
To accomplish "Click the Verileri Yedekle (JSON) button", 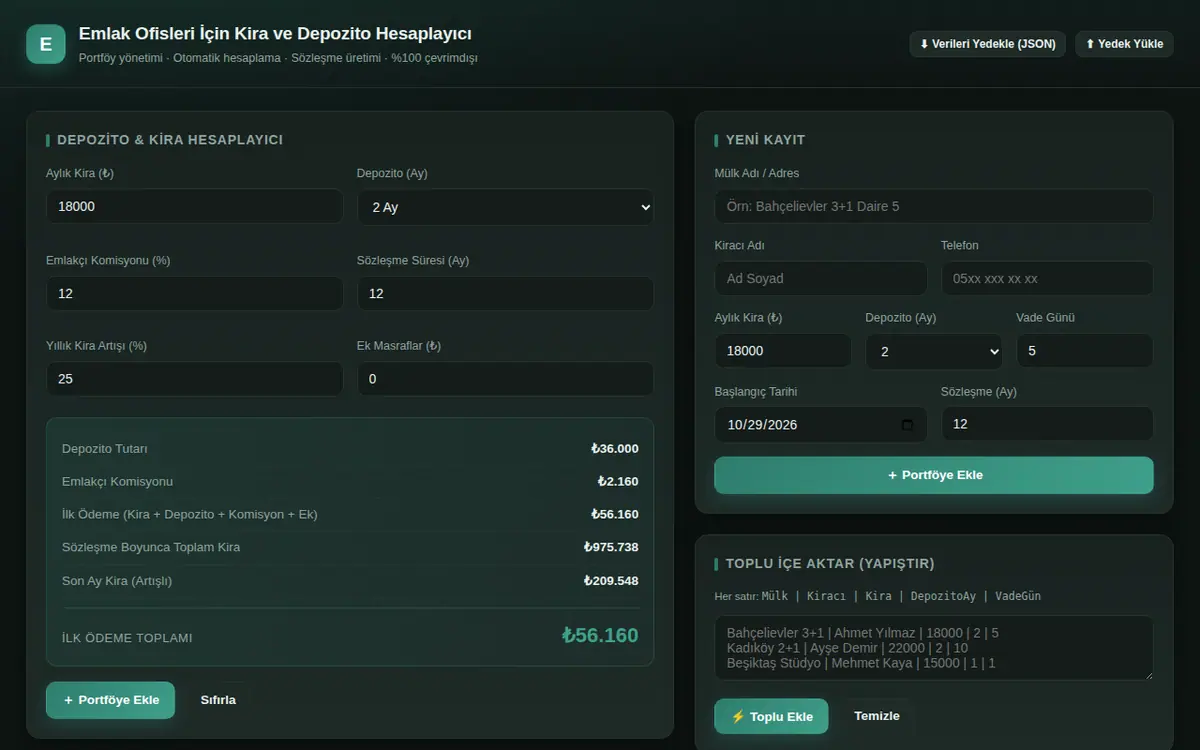I will (987, 44).
